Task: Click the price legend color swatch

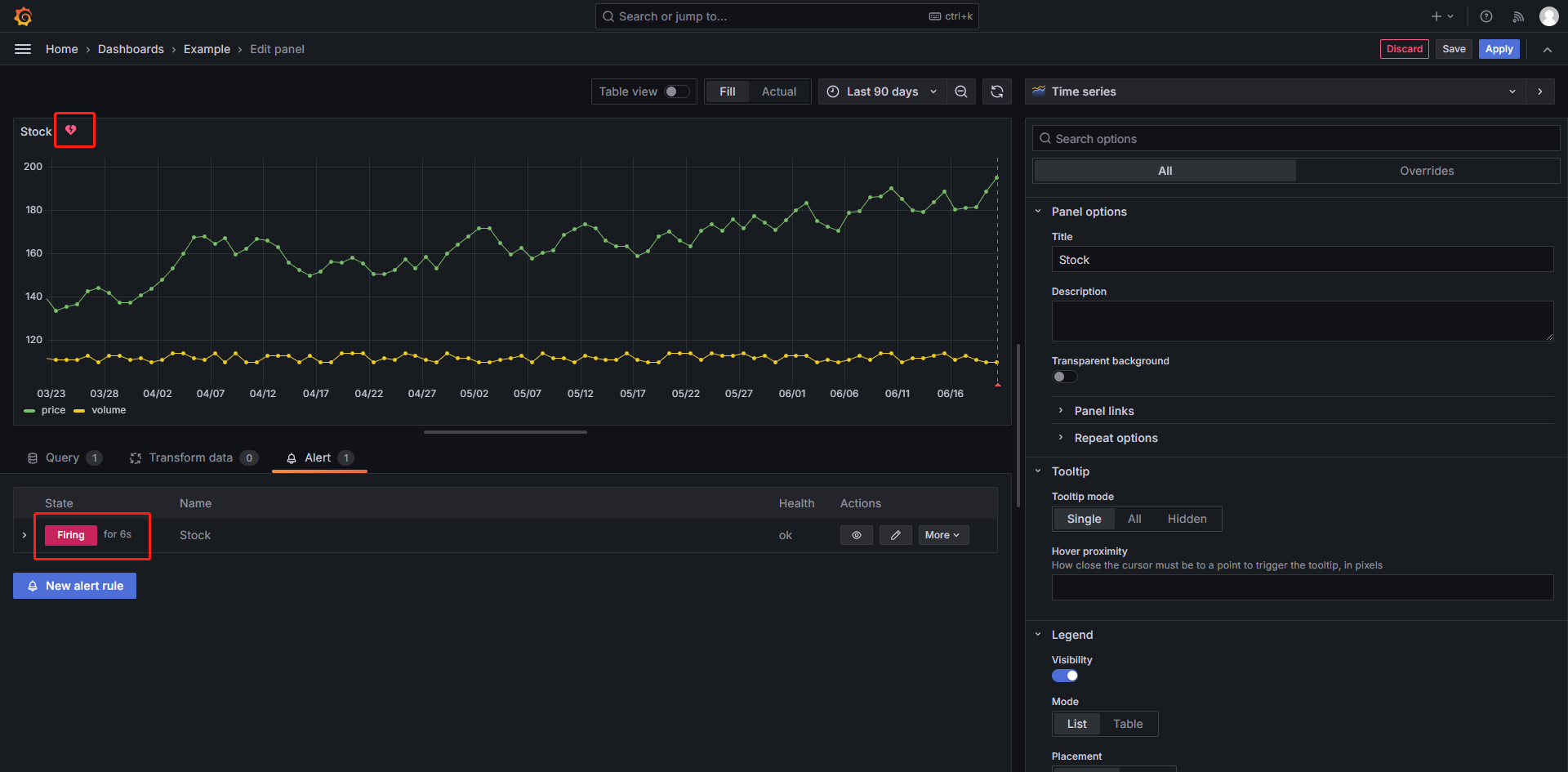Action: (x=30, y=411)
